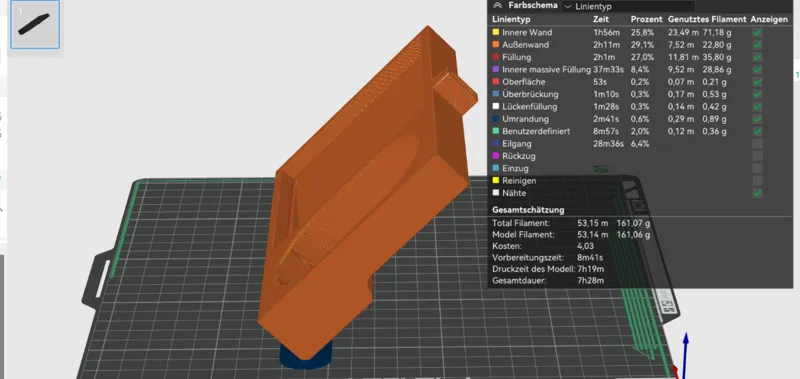This screenshot has width=800, height=379.
Task: Click the Model Filament value 161,06 g
Action: [633, 235]
